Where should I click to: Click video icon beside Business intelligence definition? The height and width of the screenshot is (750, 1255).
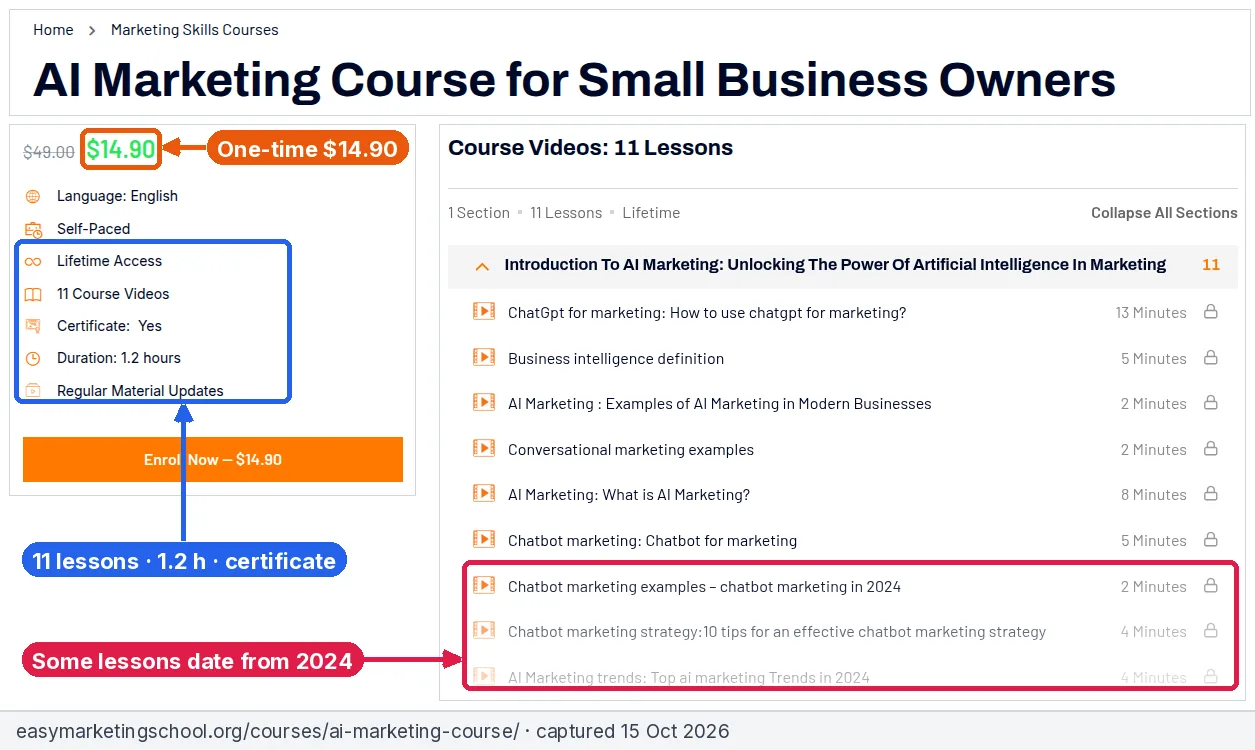484,357
